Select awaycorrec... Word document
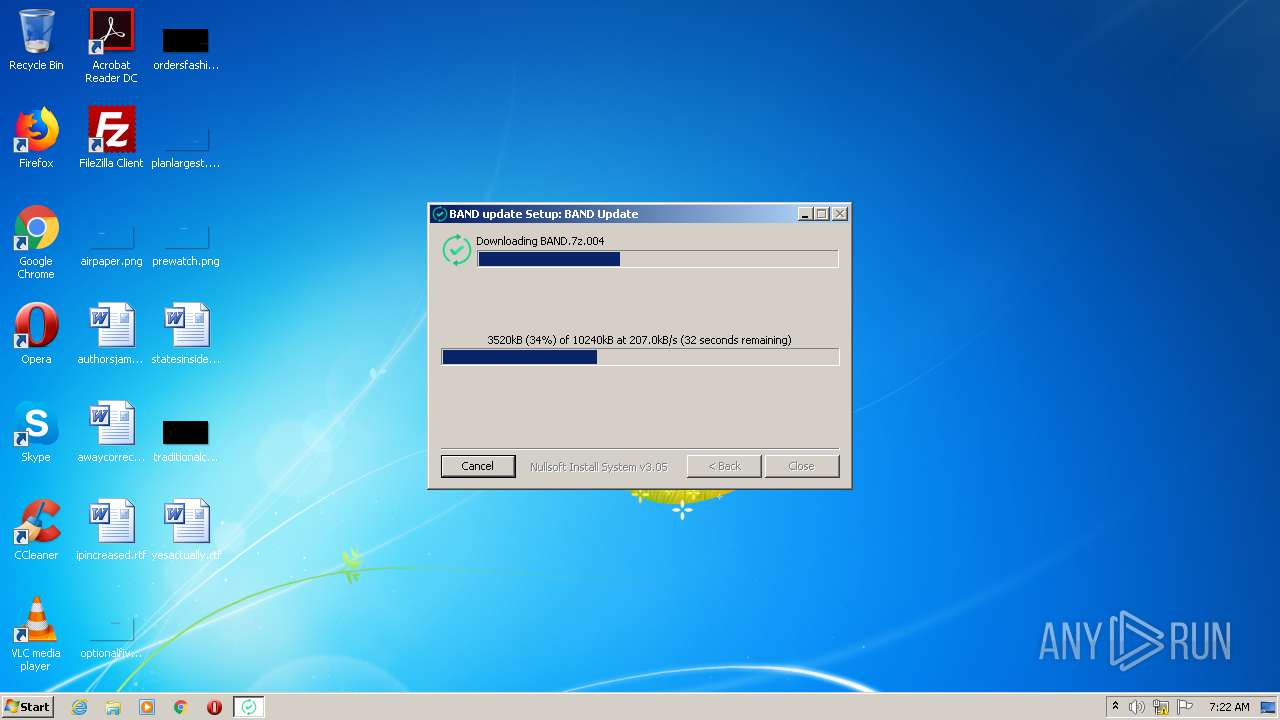The height and width of the screenshot is (720, 1280). coord(111,432)
